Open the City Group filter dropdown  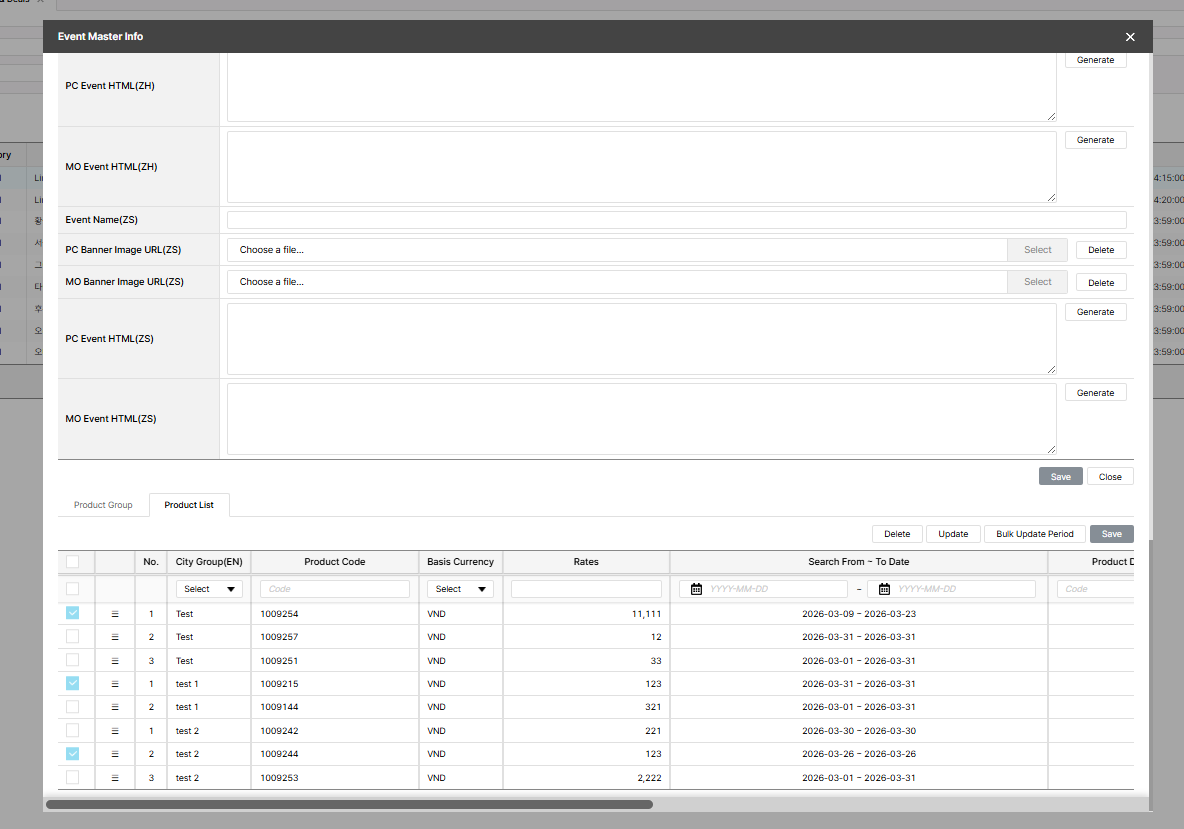[x=209, y=589]
